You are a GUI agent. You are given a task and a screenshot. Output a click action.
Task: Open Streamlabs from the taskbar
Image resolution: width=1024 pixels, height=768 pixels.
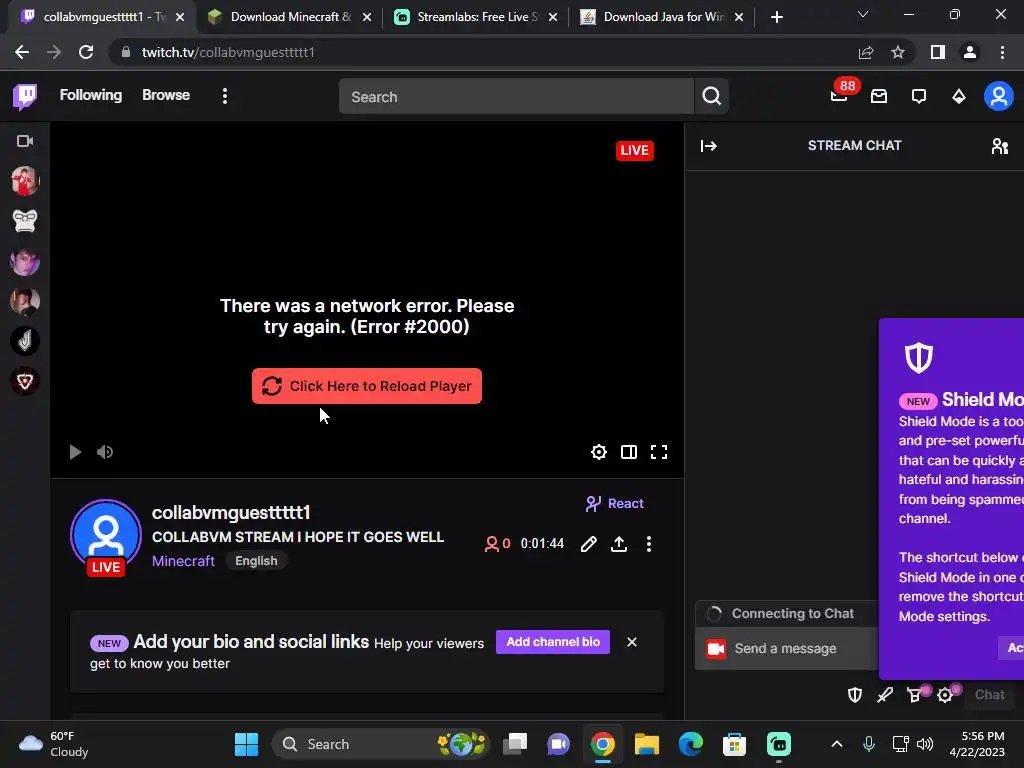(x=778, y=744)
